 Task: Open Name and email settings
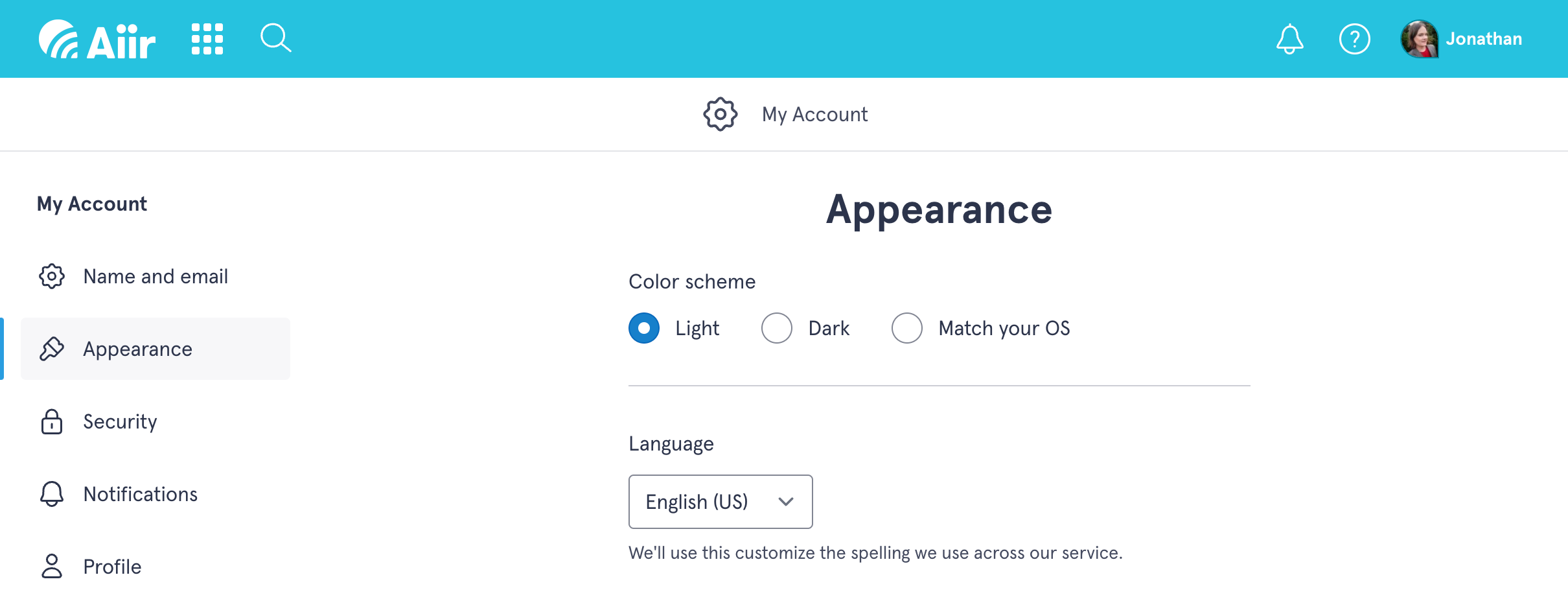156,276
